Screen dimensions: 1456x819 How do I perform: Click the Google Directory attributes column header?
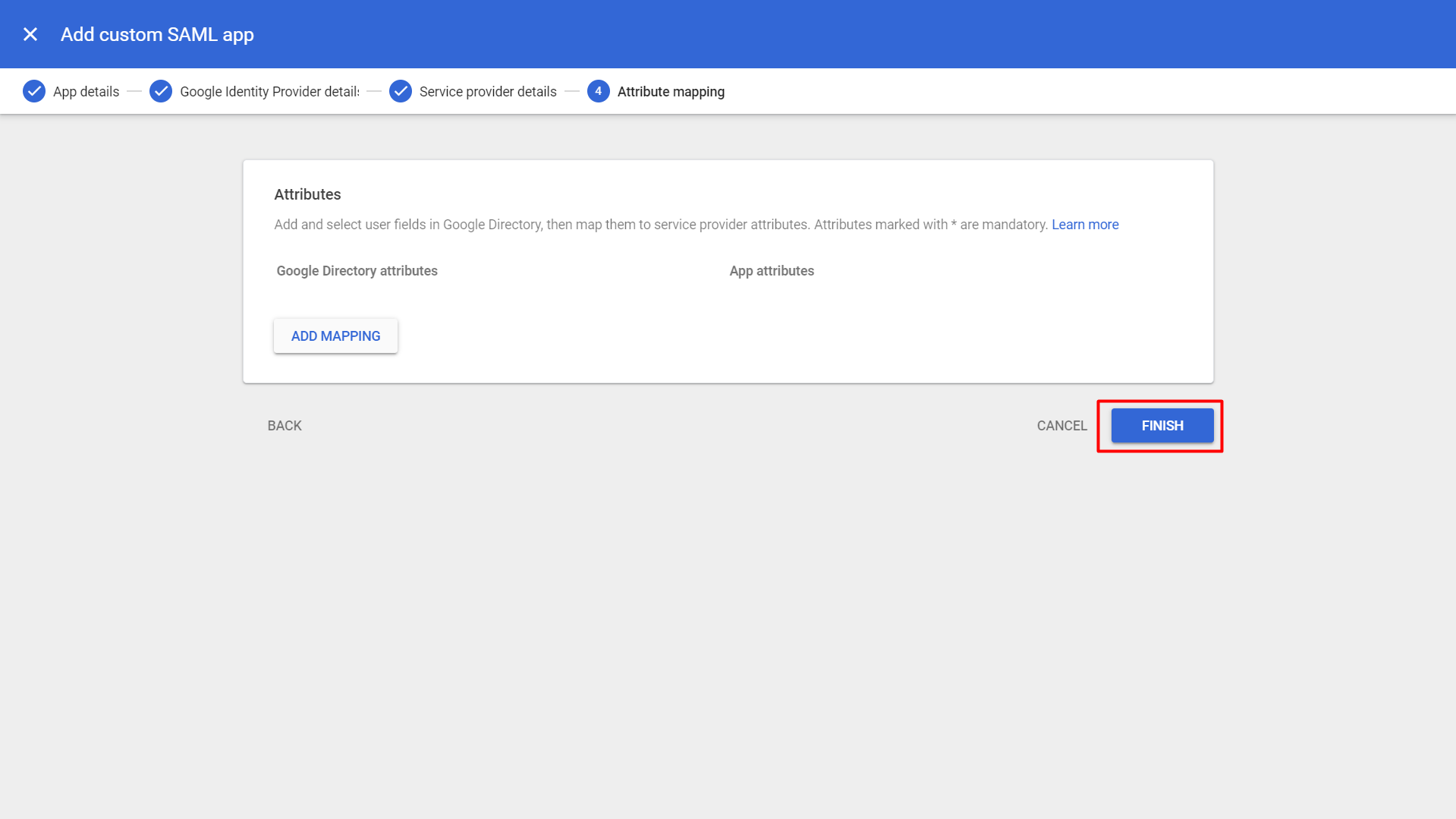click(x=357, y=271)
